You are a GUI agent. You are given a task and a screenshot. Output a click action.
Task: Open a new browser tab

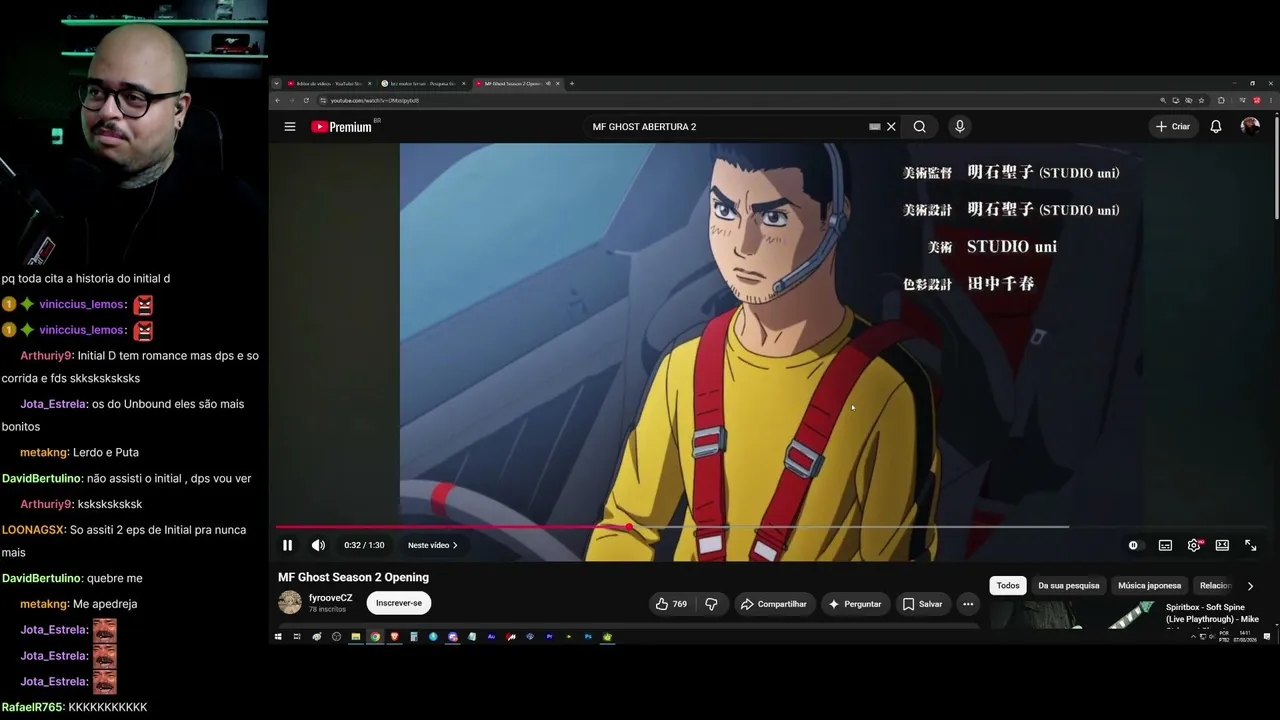click(572, 84)
